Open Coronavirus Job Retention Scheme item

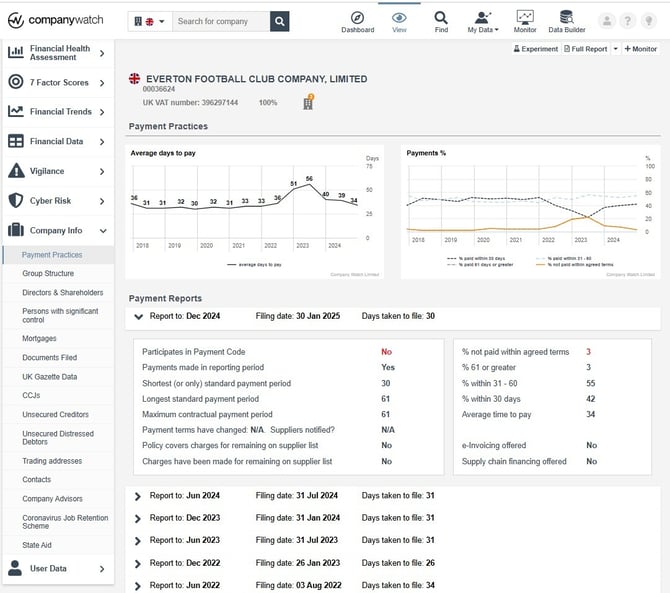tap(65, 522)
